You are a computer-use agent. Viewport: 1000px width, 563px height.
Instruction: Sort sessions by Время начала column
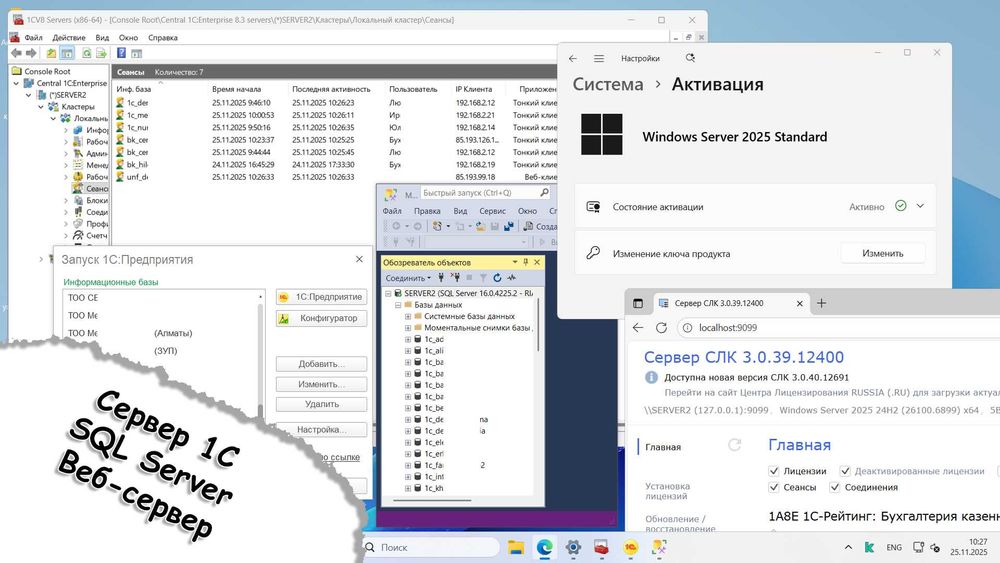(237, 89)
